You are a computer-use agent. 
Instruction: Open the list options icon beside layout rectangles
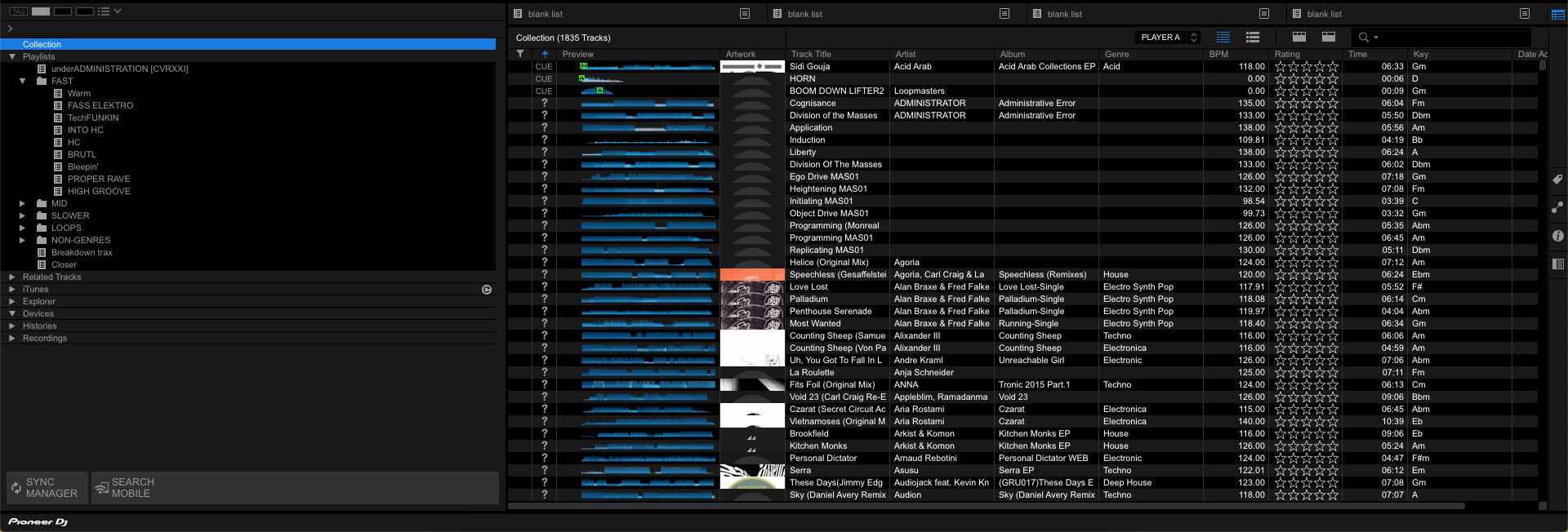point(103,11)
